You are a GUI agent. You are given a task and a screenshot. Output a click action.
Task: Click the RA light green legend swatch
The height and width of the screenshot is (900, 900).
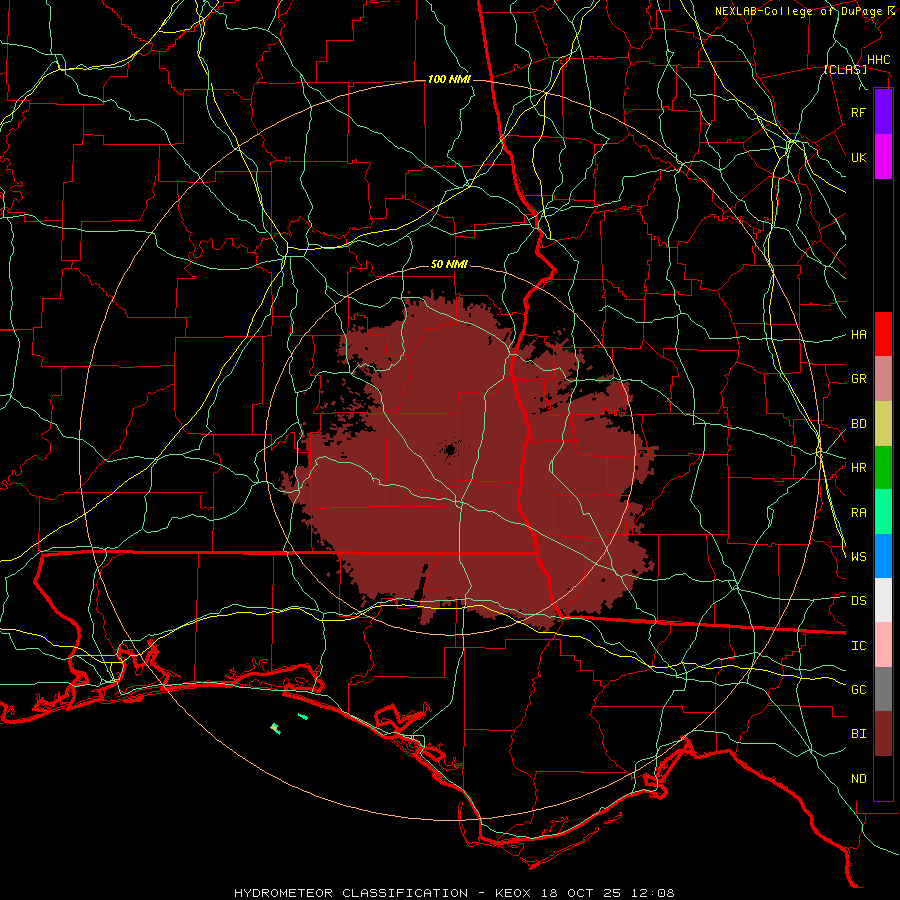click(x=883, y=512)
